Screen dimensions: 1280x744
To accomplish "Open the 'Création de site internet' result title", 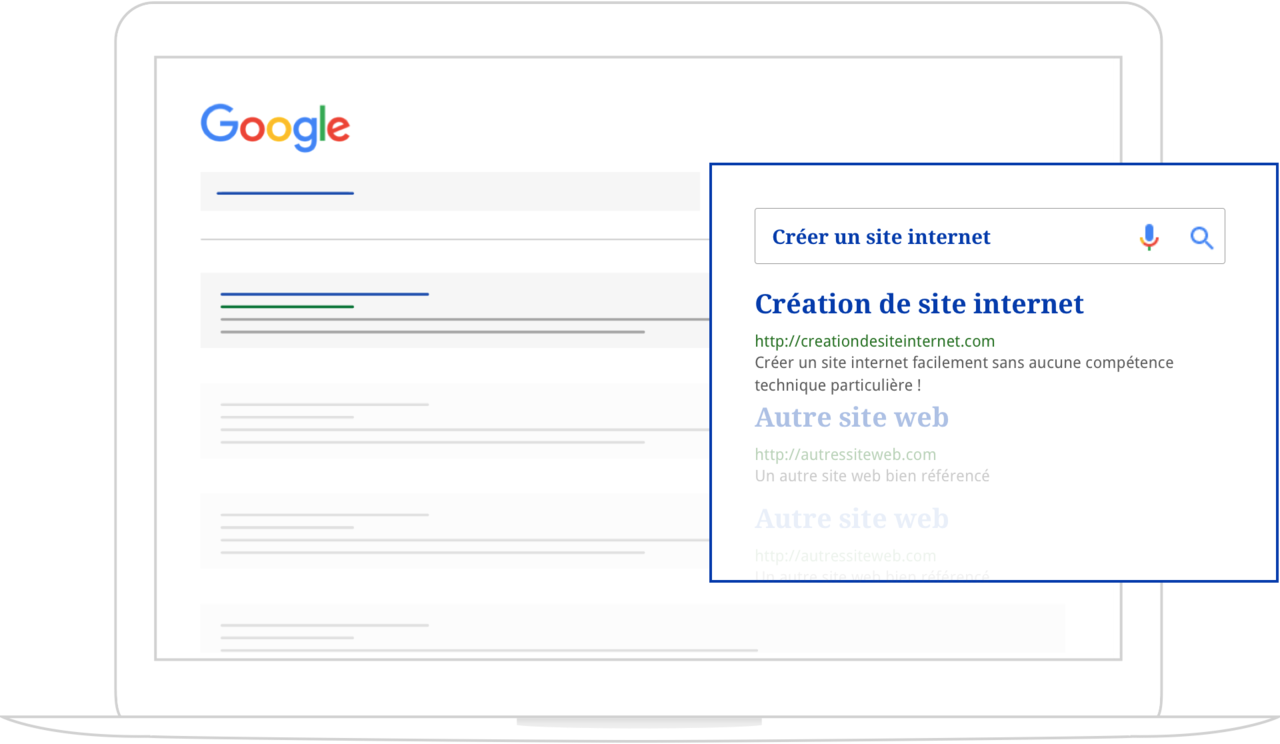I will 919,303.
